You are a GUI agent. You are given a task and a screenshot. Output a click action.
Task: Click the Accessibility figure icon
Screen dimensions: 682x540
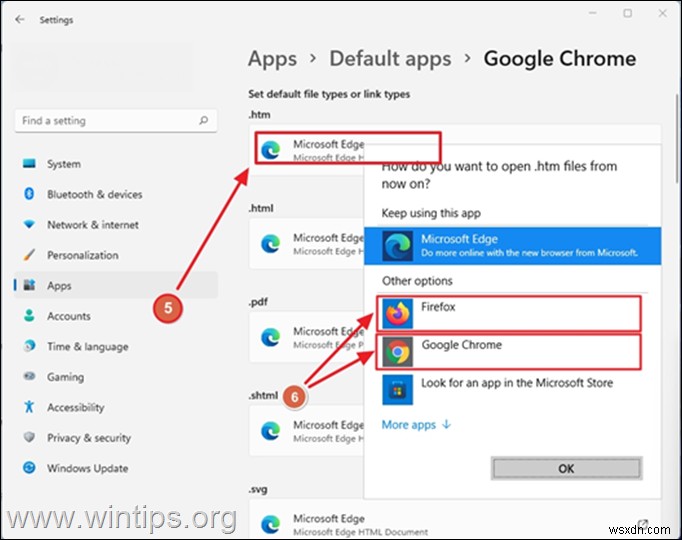29,407
